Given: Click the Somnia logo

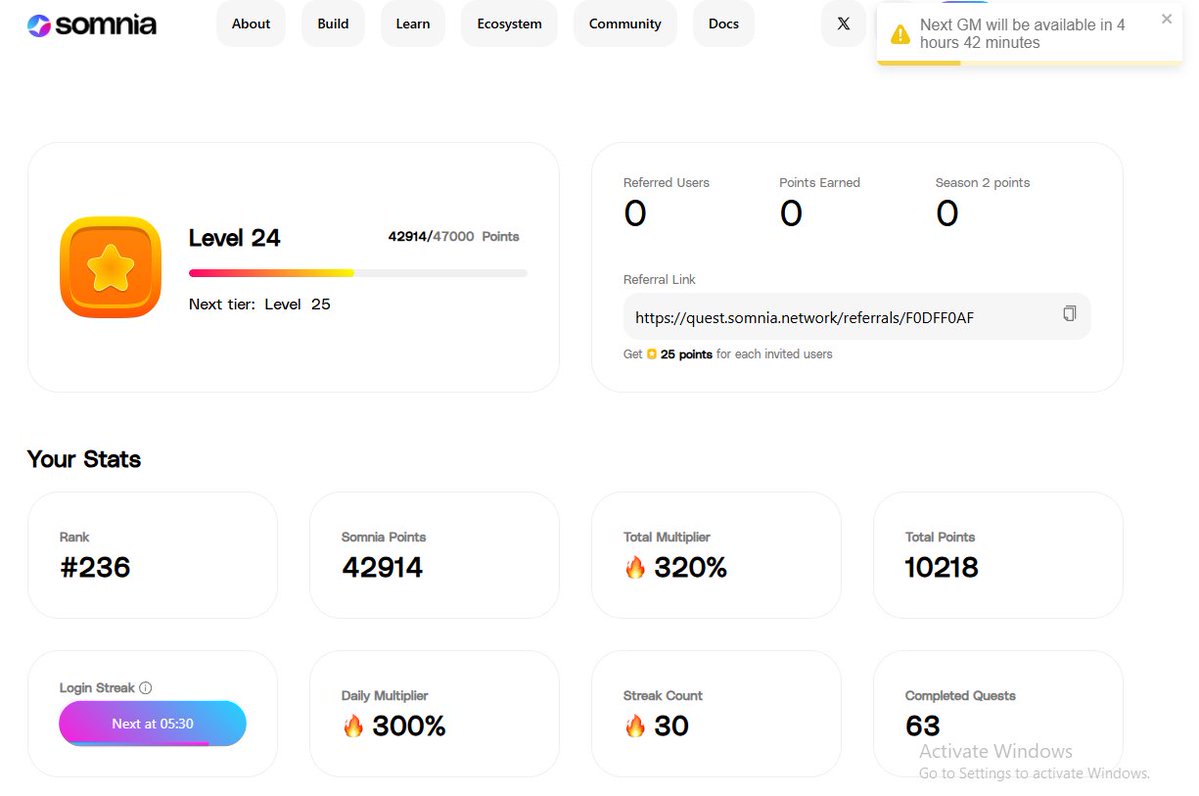Looking at the screenshot, I should 92,24.
